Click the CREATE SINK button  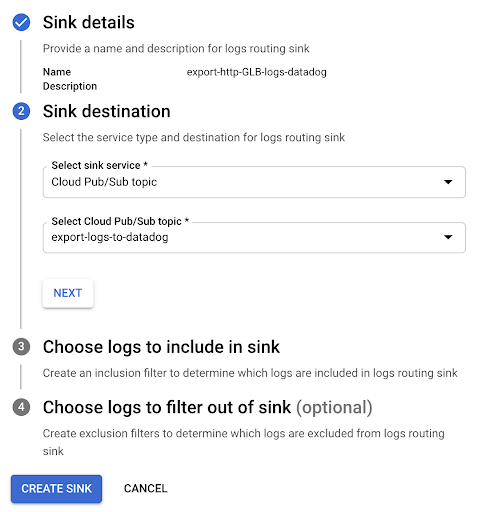pyautogui.click(x=56, y=489)
